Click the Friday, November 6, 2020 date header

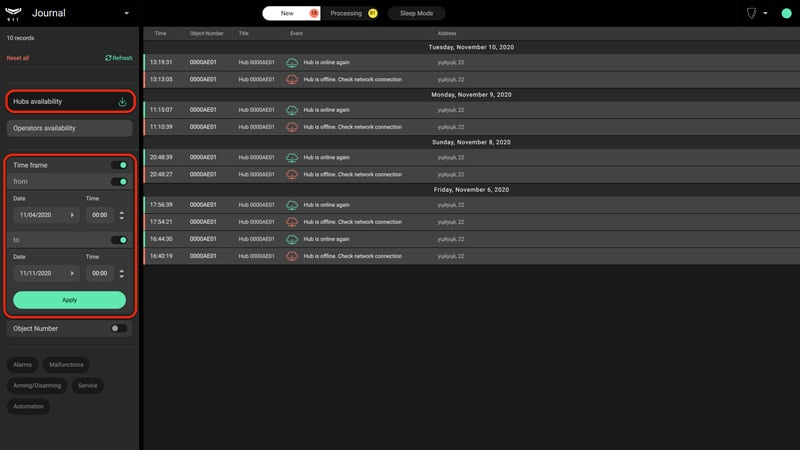click(x=471, y=189)
